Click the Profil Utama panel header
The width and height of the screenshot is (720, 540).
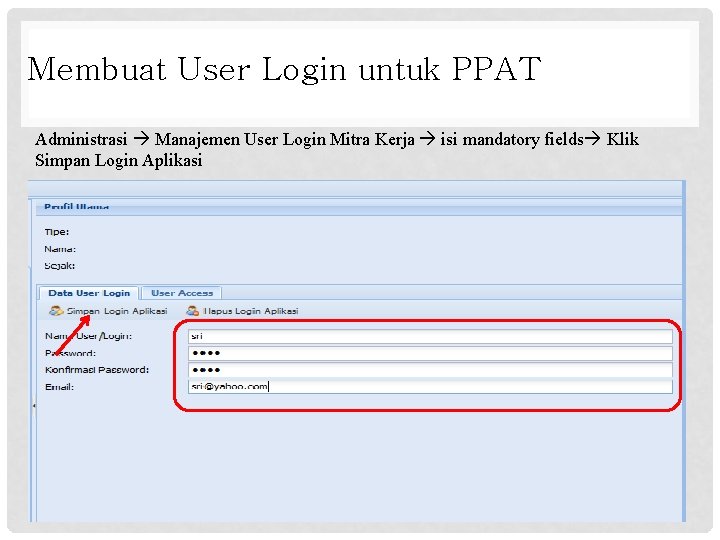coord(358,207)
